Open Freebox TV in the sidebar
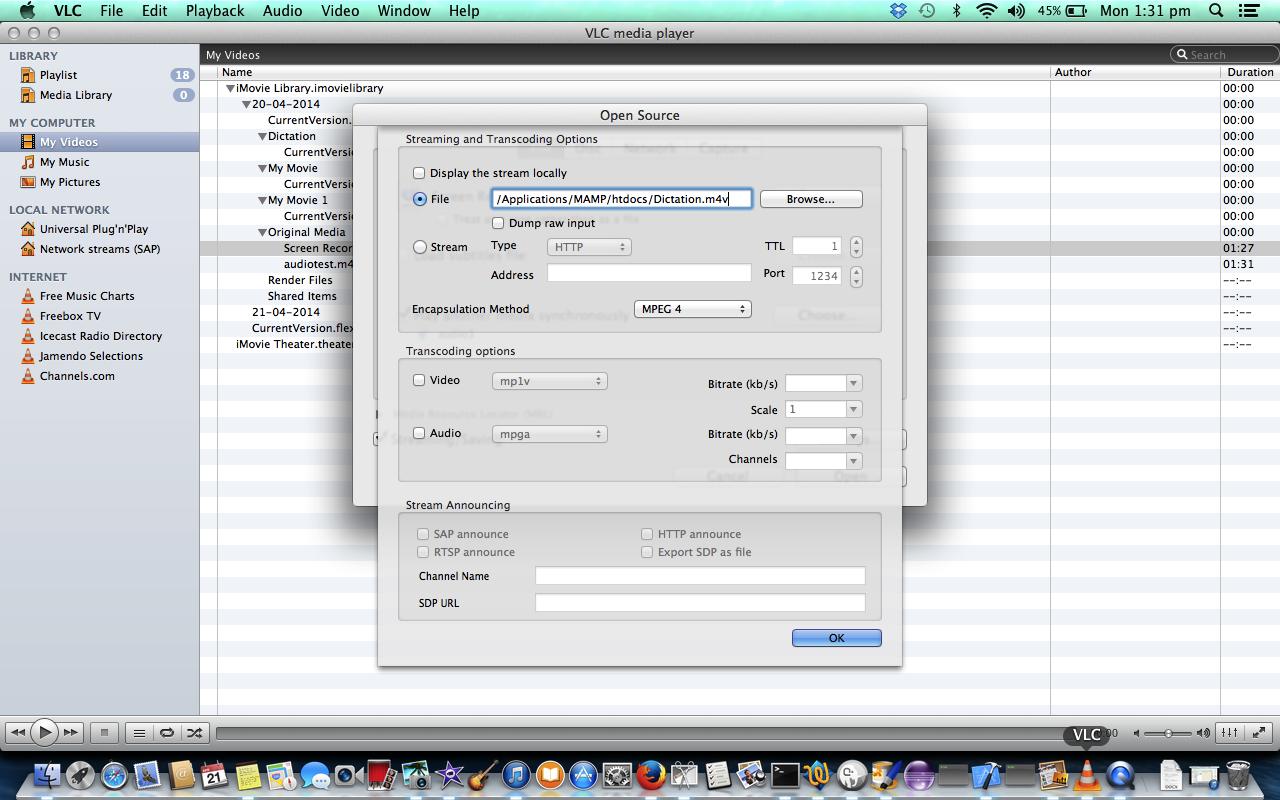This screenshot has height=800, width=1280. point(69,316)
